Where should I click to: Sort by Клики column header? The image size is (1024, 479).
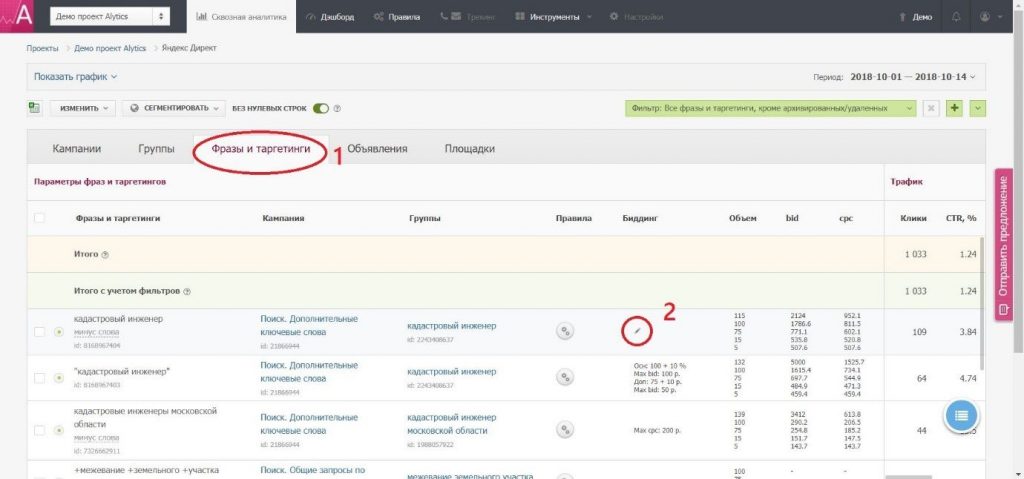(913, 218)
